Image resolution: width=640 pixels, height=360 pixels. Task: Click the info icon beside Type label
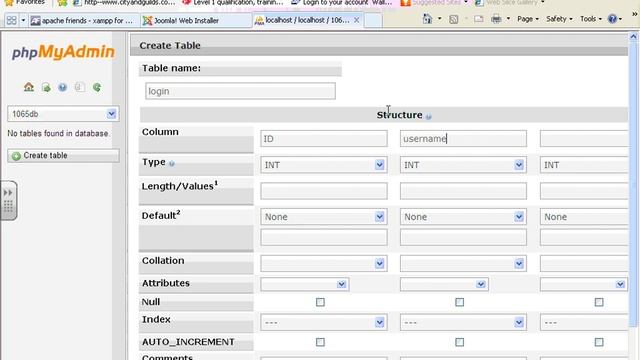pos(172,164)
